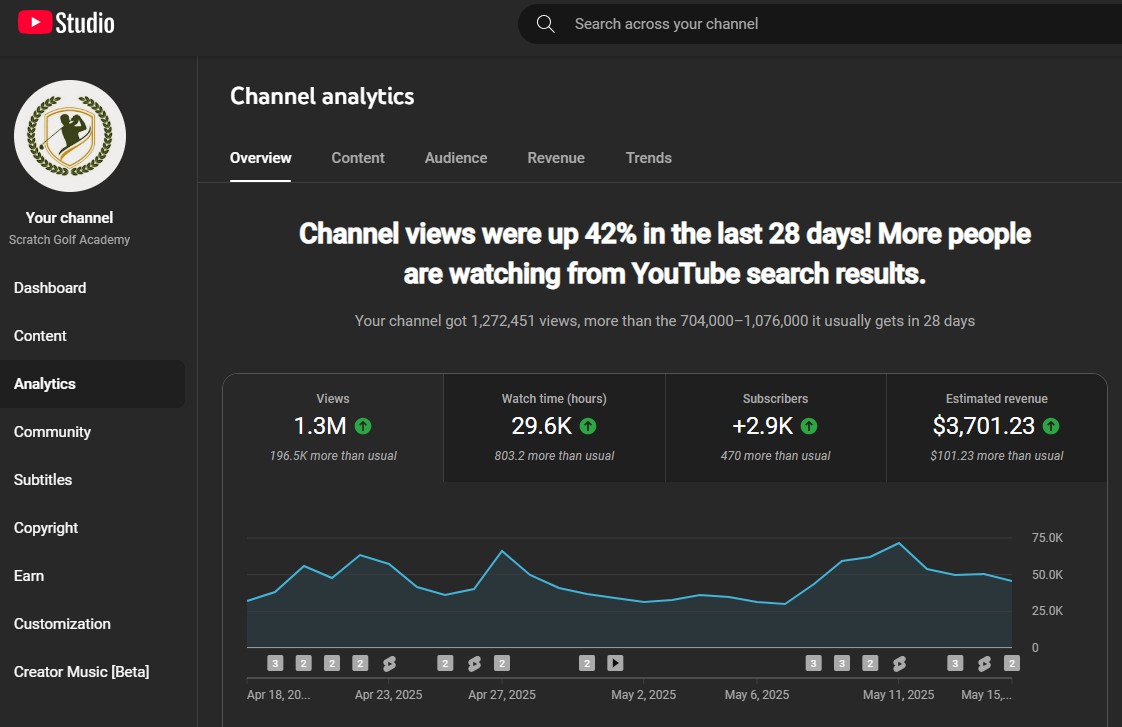Click the 75.0K axis label
Image resolution: width=1122 pixels, height=727 pixels.
point(1048,537)
